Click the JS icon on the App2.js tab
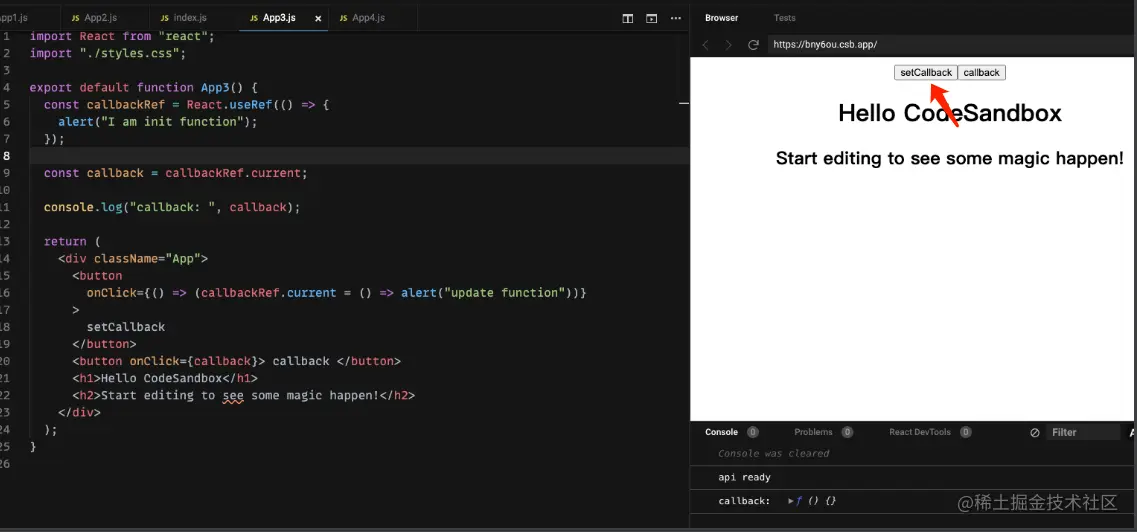1137x532 pixels. tap(75, 18)
